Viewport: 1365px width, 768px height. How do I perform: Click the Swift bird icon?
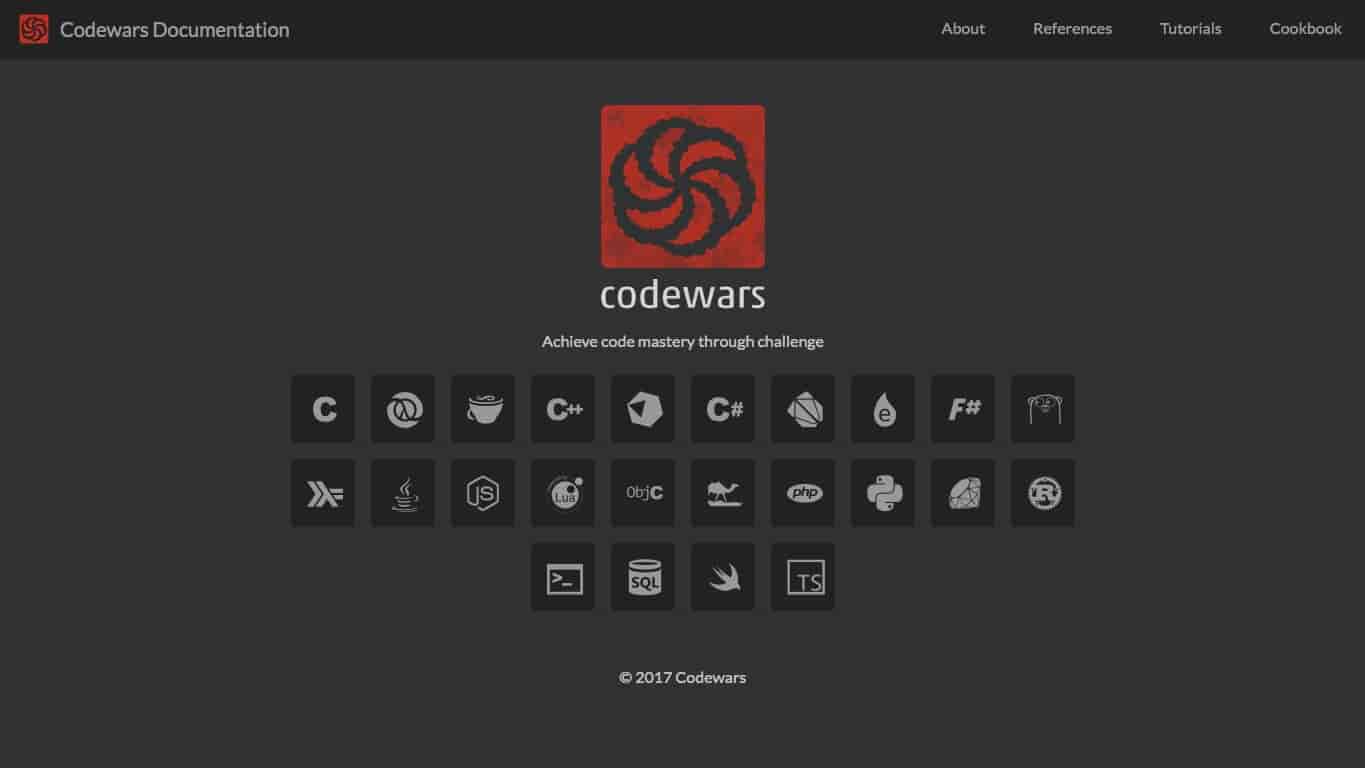click(x=722, y=577)
